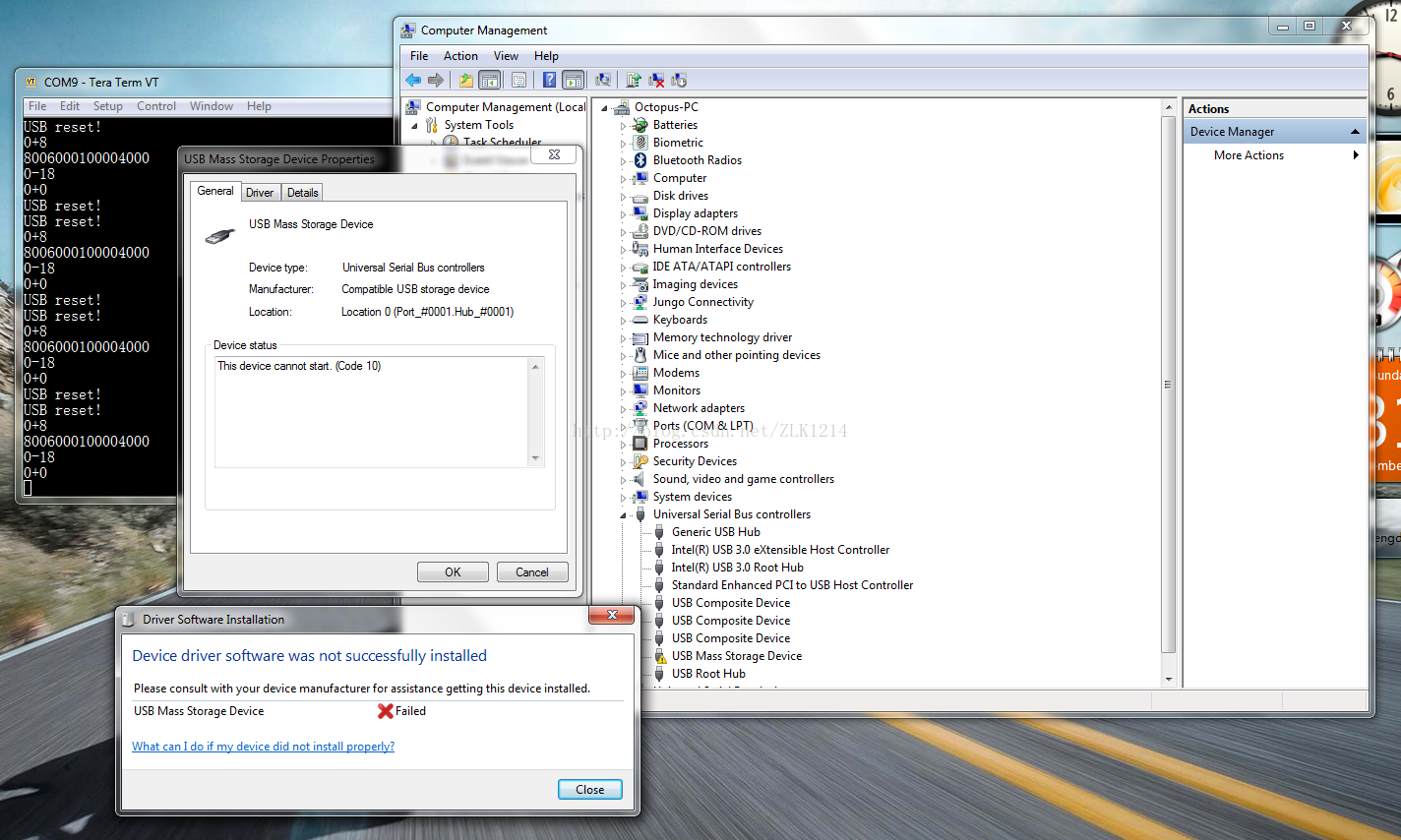Select the General tab in properties dialog
Image resolution: width=1401 pixels, height=840 pixels.
(x=215, y=191)
